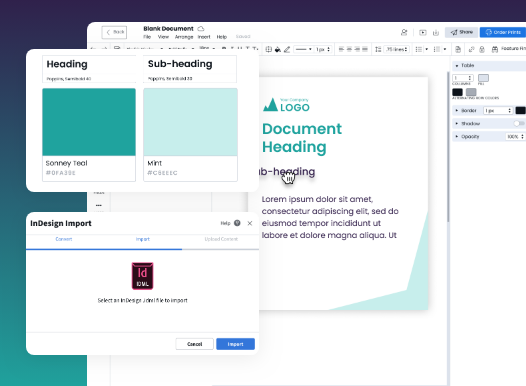
Task: Click the Document Heading text on page
Action: click(x=302, y=138)
